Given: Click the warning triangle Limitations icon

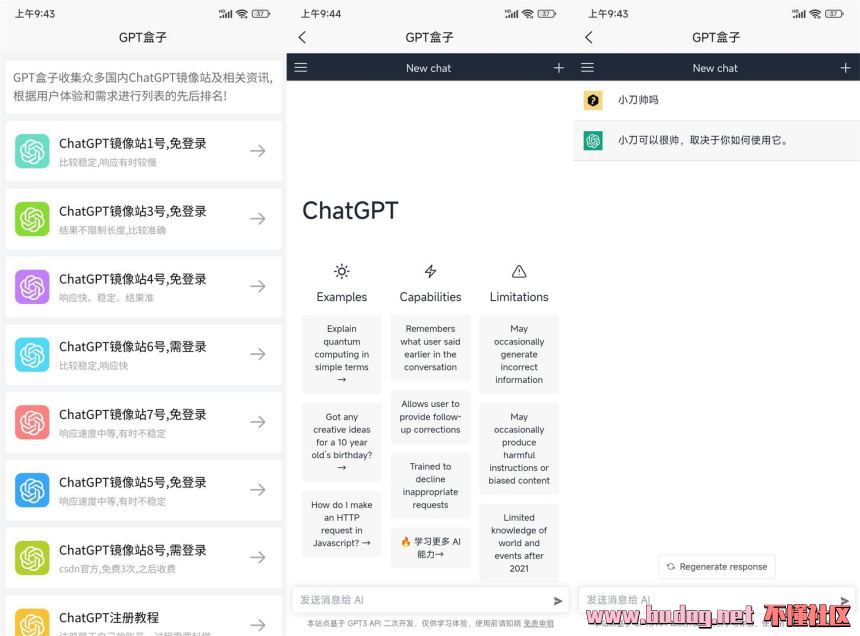Looking at the screenshot, I should coord(519,271).
